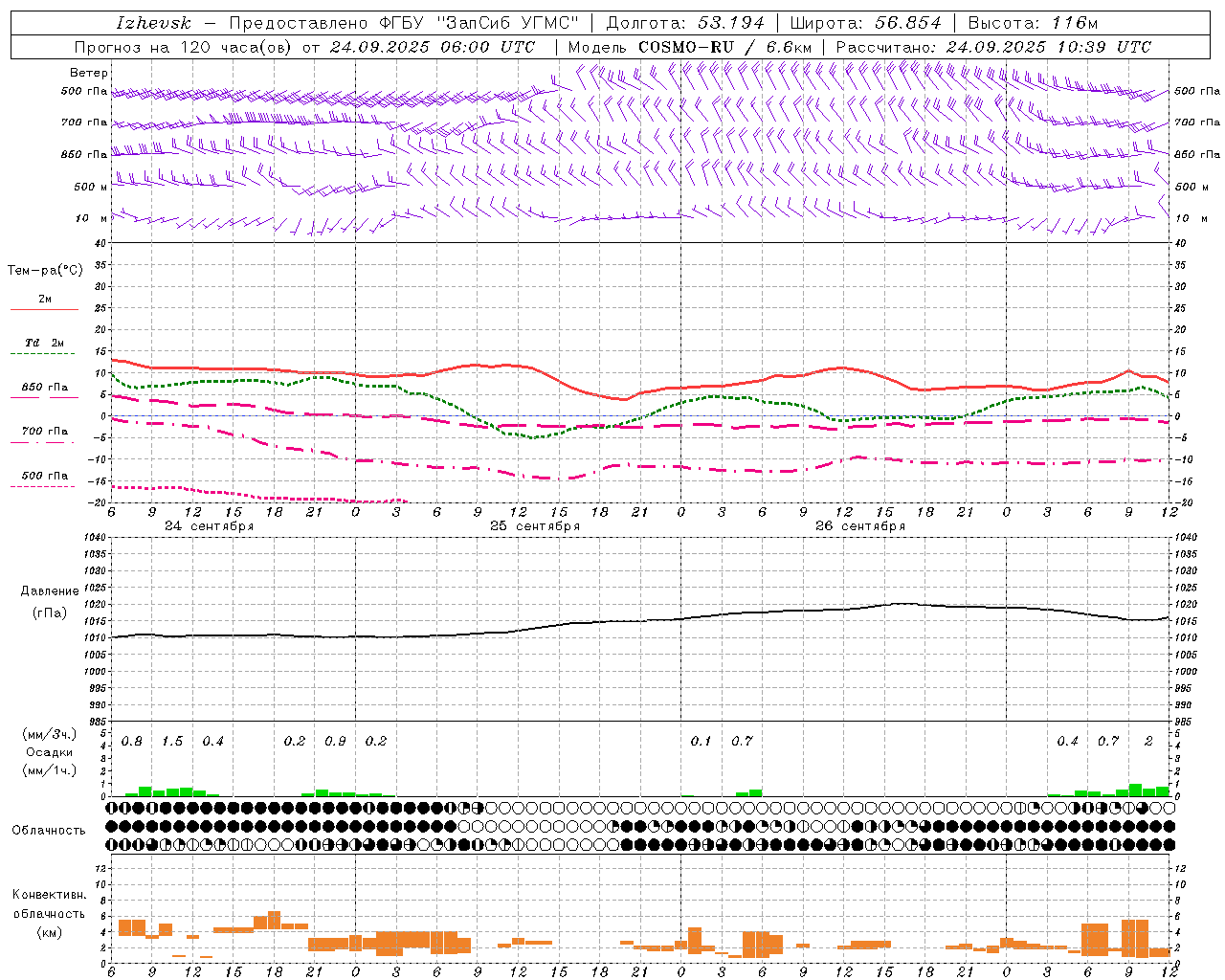Click the 'Модель COSMO-RU / 6.6км' label
Screen dimensions: 1225x980
(689, 47)
